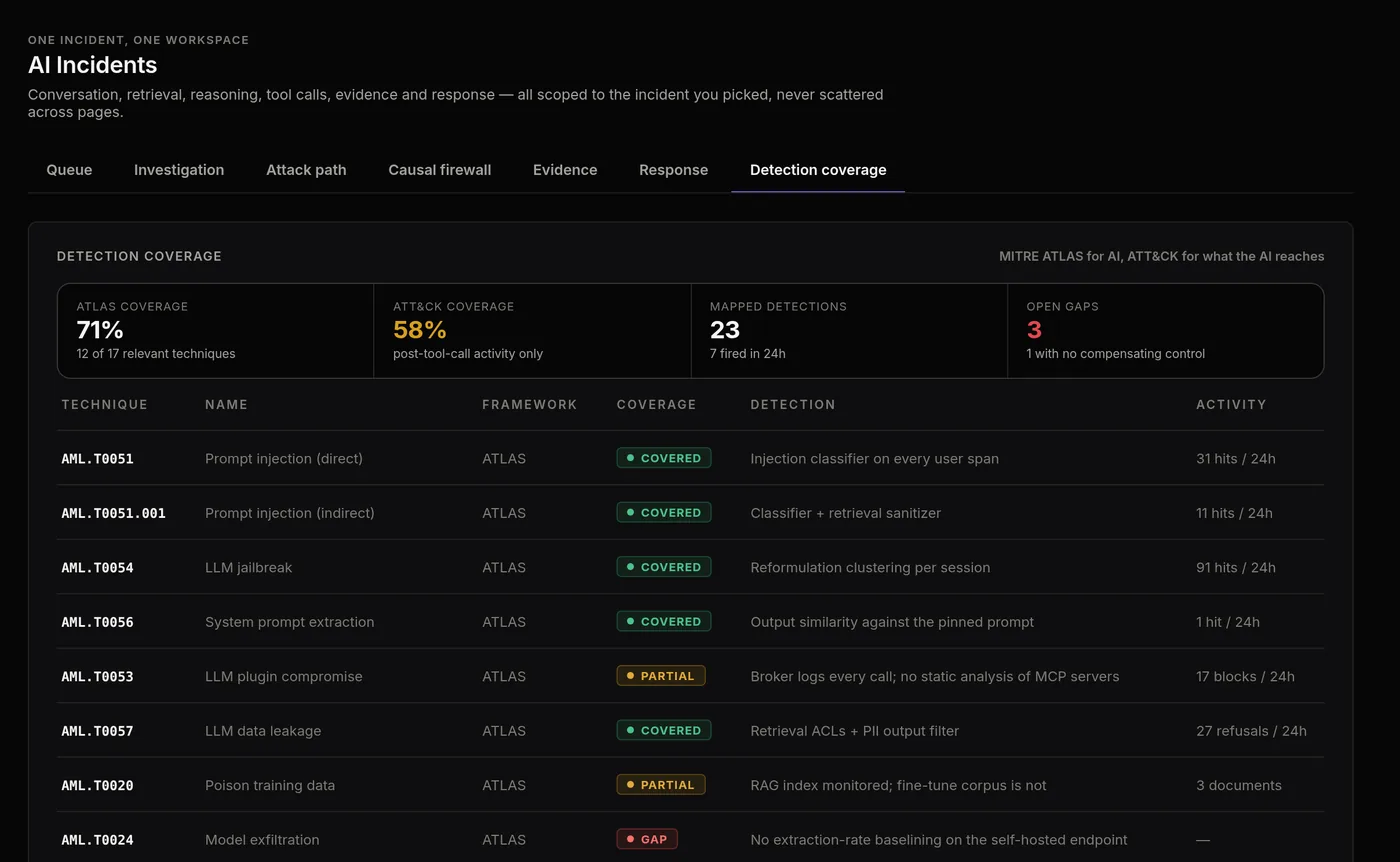Select the Causal firewall tab
This screenshot has width=1400, height=862.
pos(440,170)
